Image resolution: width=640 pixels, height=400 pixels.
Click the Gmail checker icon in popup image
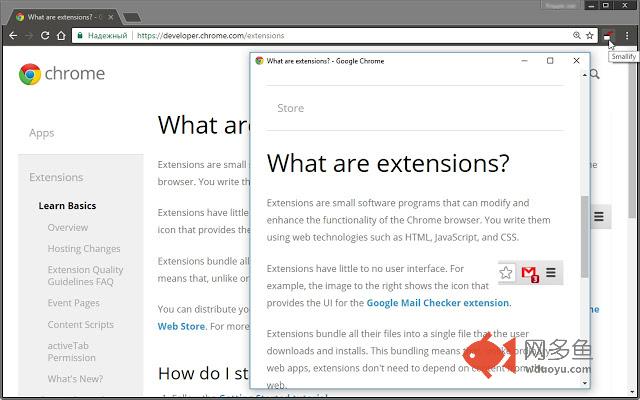(x=530, y=273)
